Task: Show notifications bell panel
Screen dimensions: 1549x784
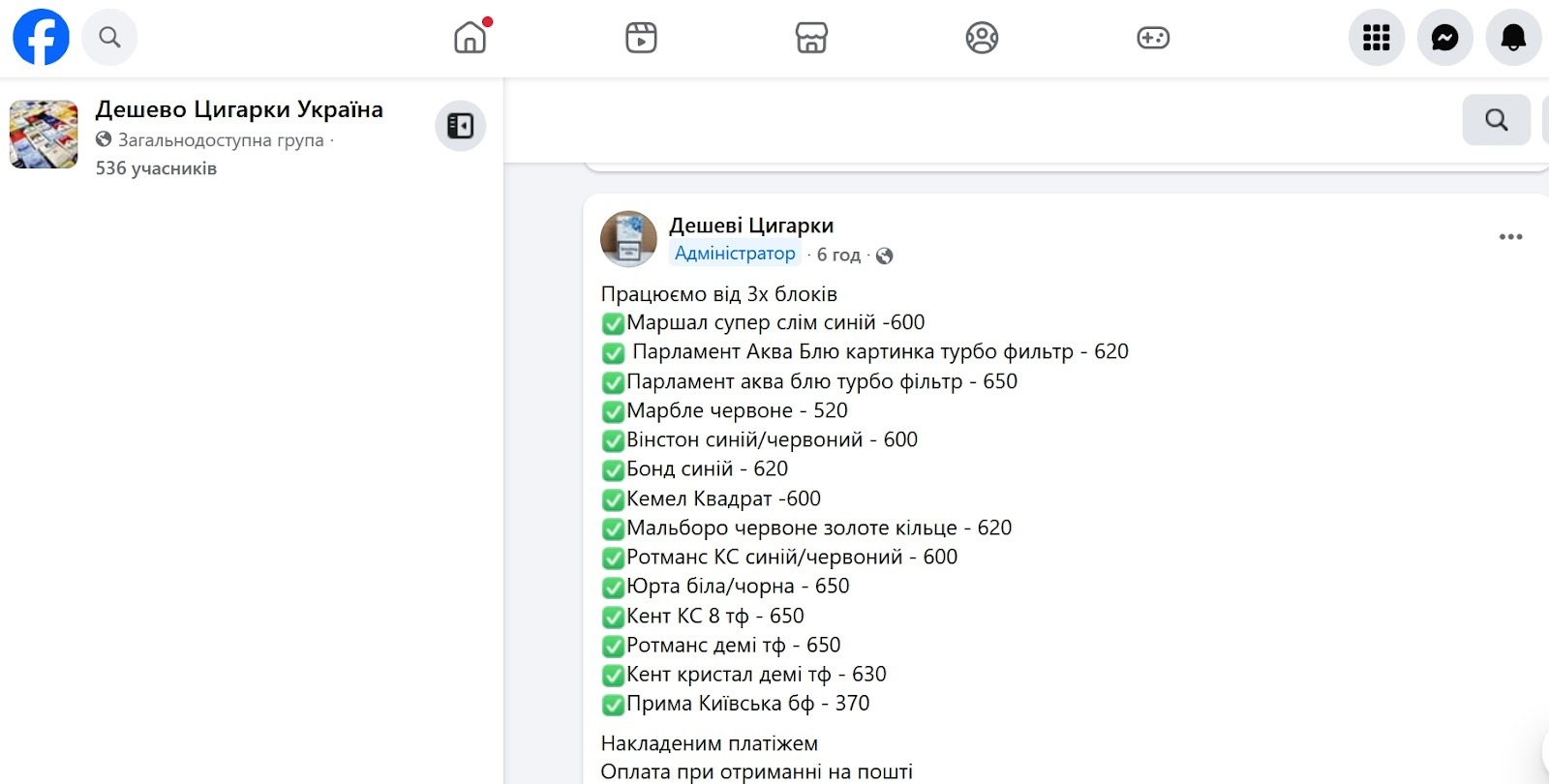Action: click(1513, 38)
